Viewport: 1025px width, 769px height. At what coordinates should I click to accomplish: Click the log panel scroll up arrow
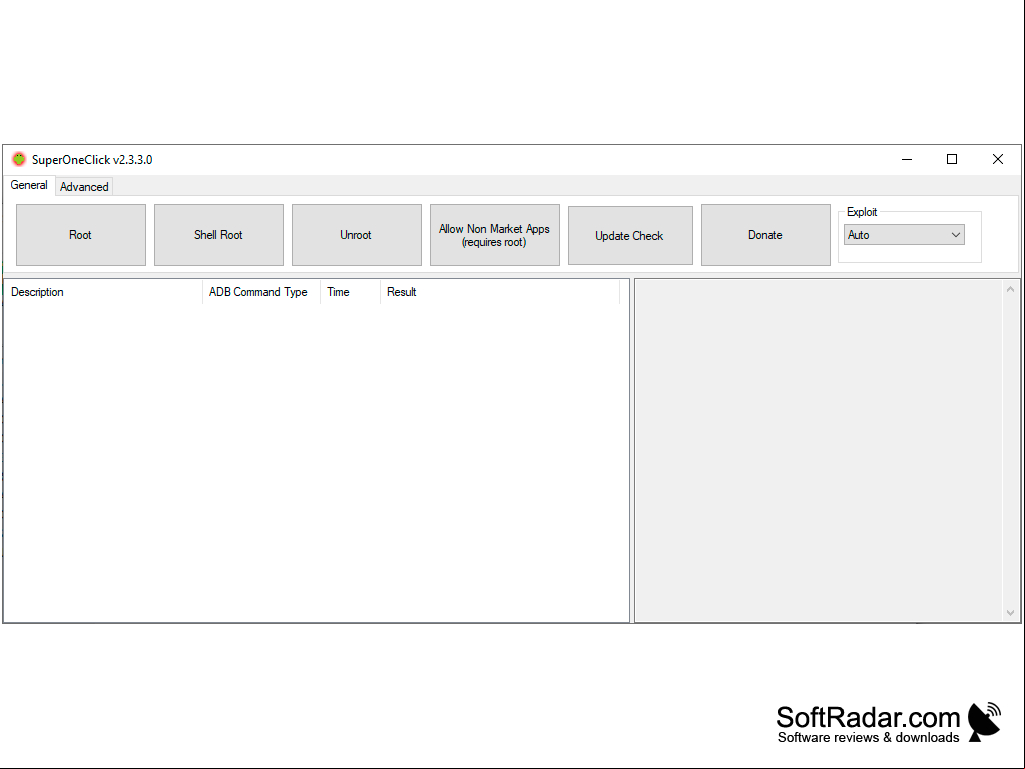pos(1011,289)
